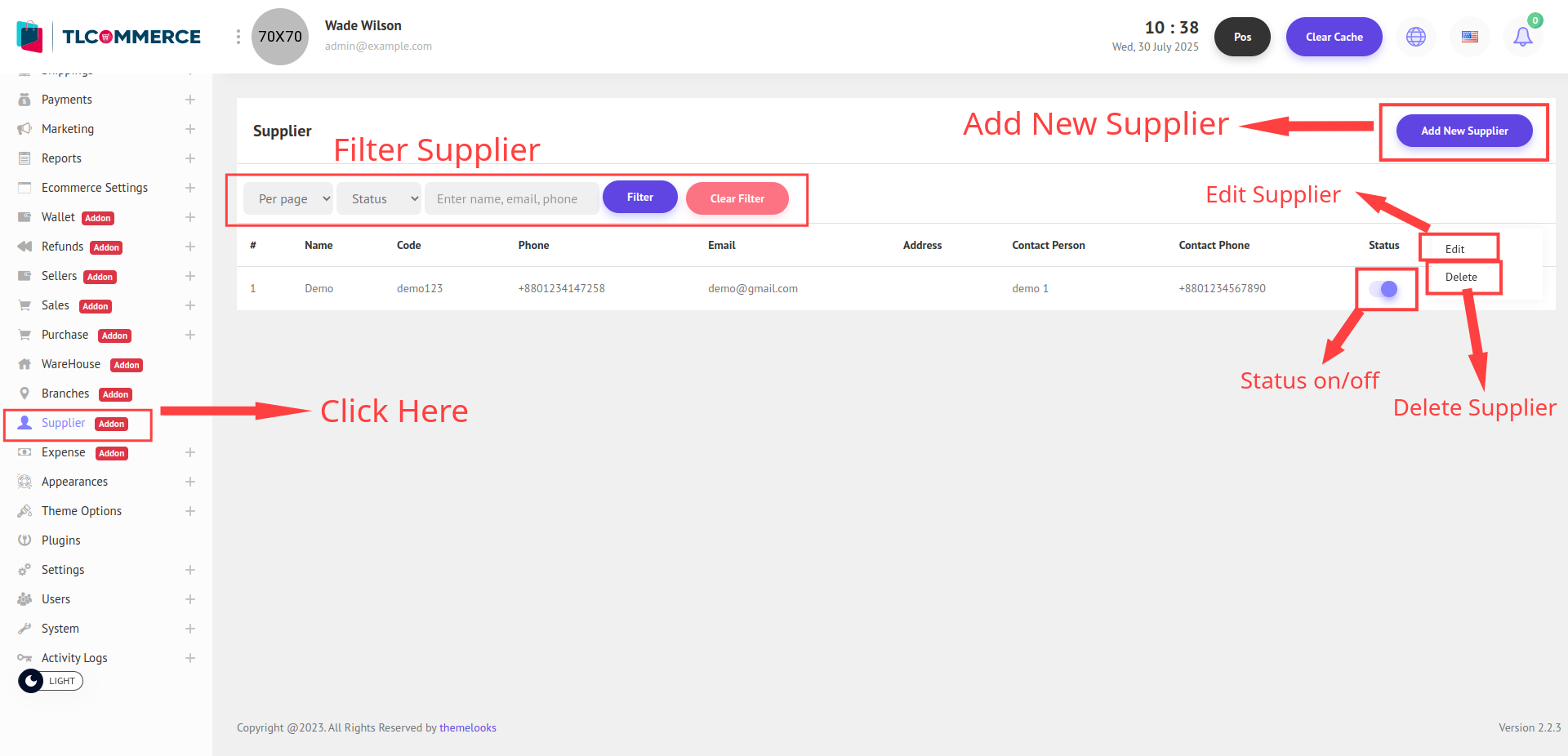Viewport: 1568px width, 756px height.
Task: Open the Per page dropdown
Action: click(288, 198)
